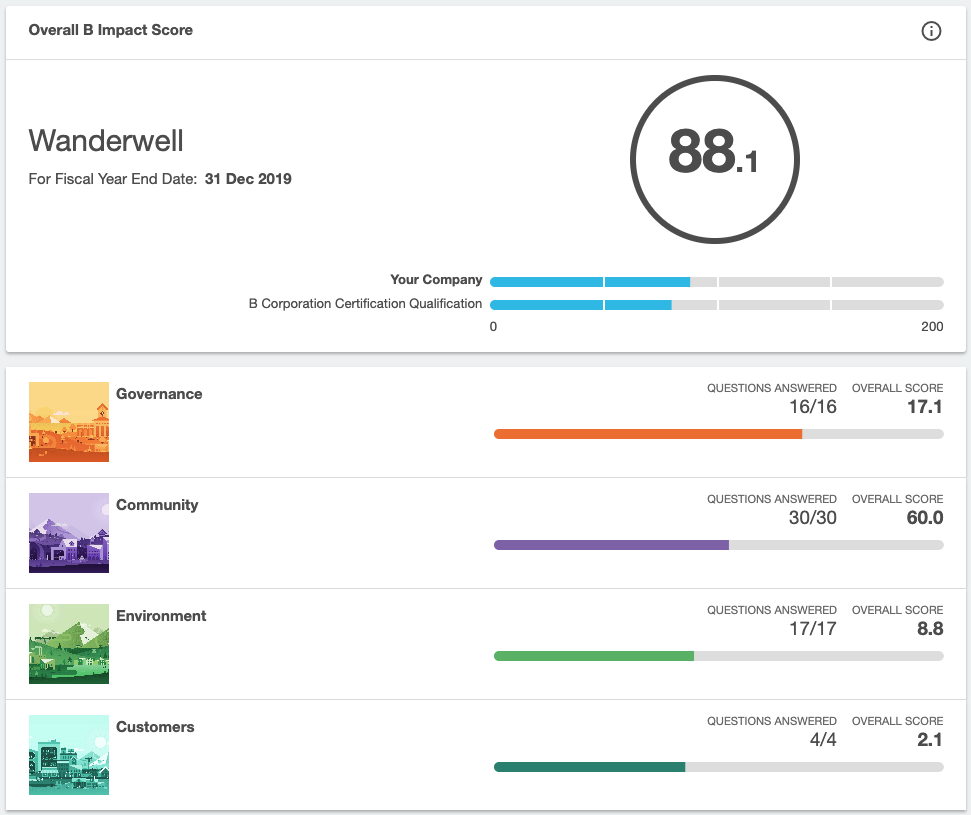Click the Governance overall score 17.1

[925, 406]
